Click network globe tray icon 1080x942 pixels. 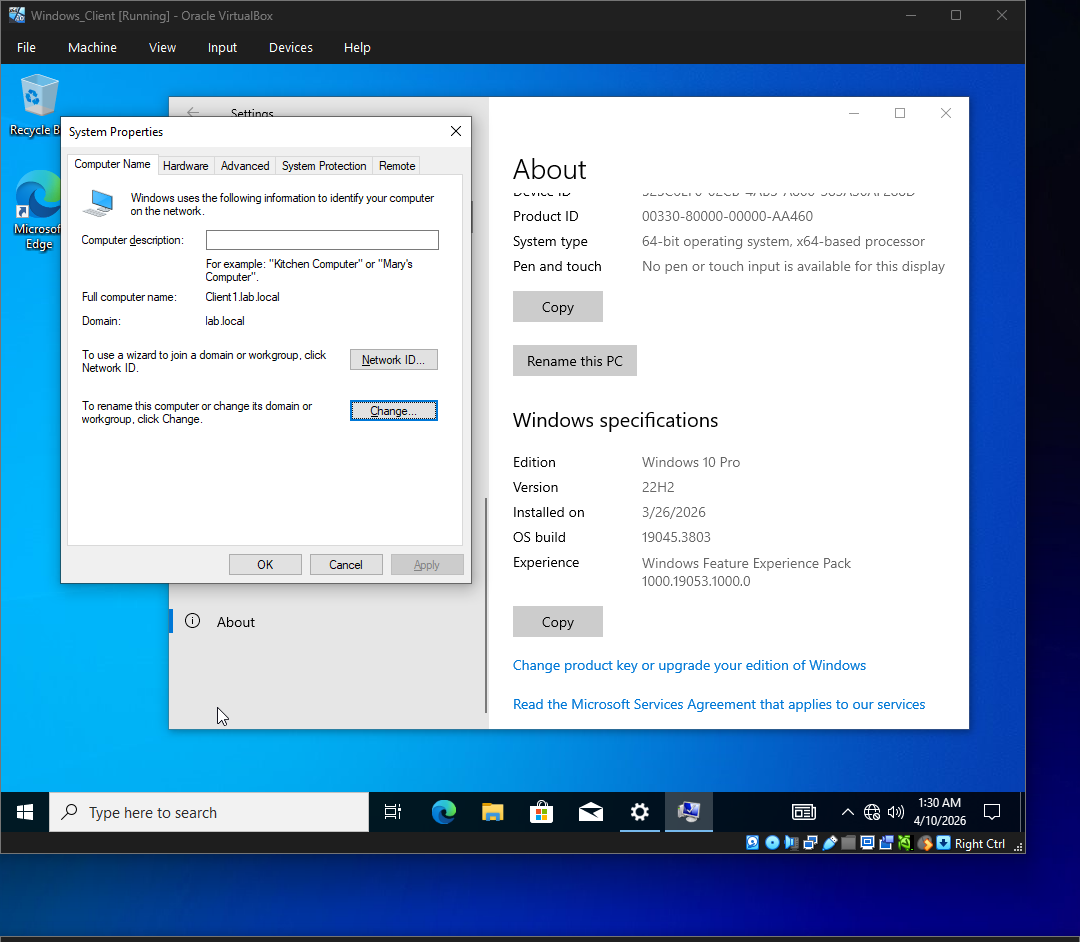tap(872, 813)
